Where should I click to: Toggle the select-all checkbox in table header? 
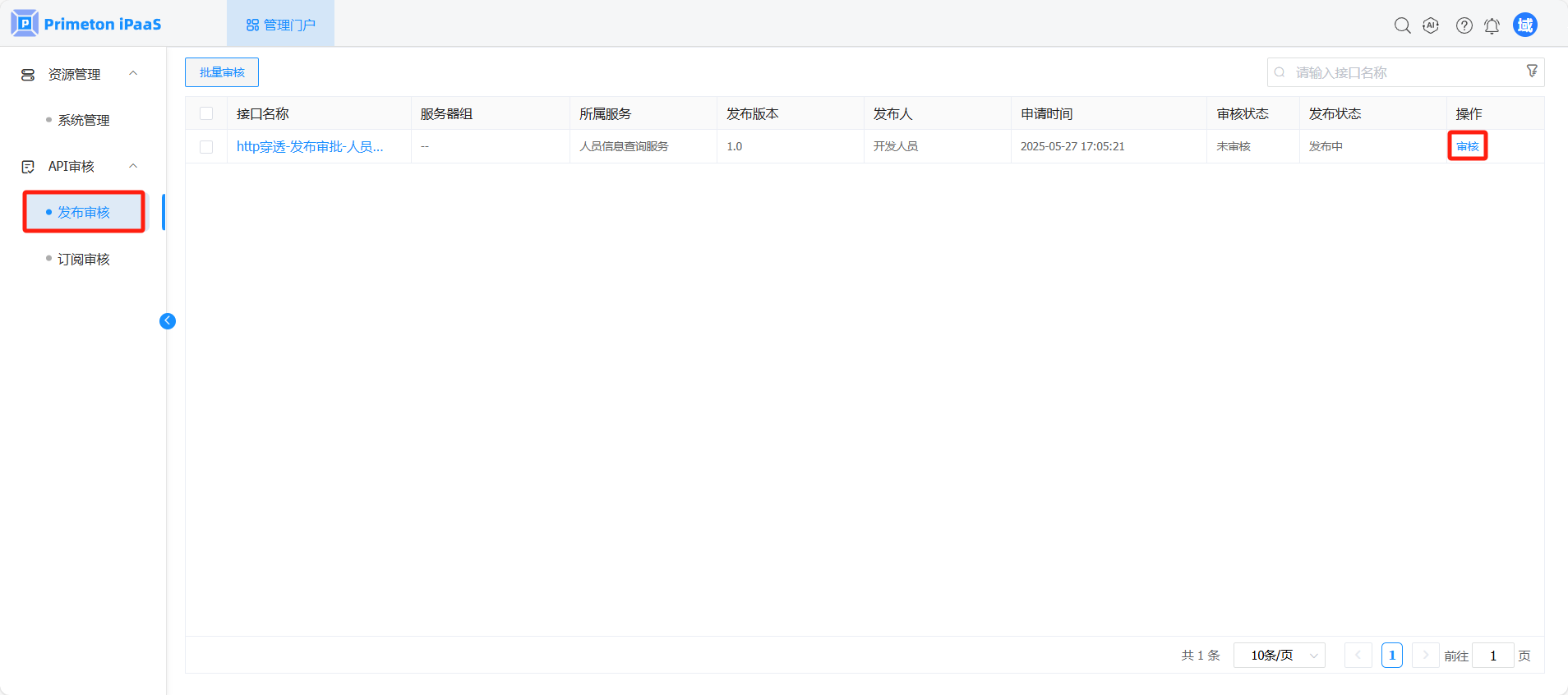tap(206, 114)
